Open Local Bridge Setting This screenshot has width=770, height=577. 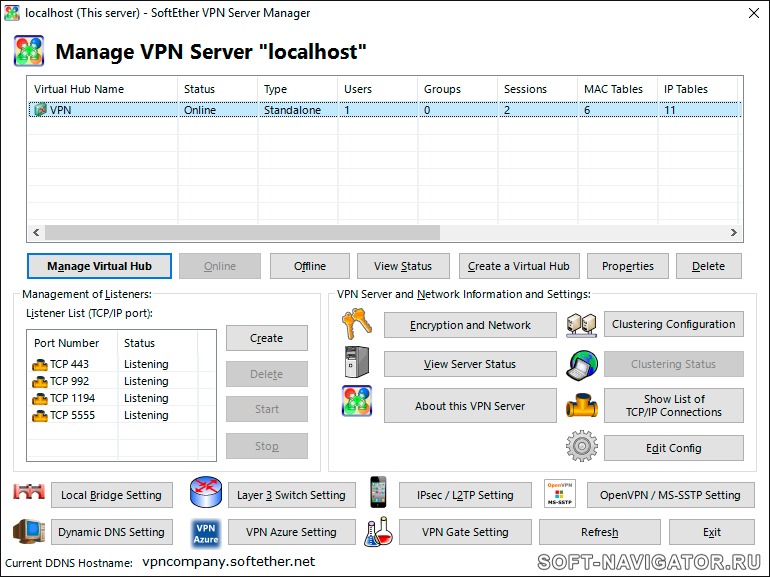click(112, 495)
